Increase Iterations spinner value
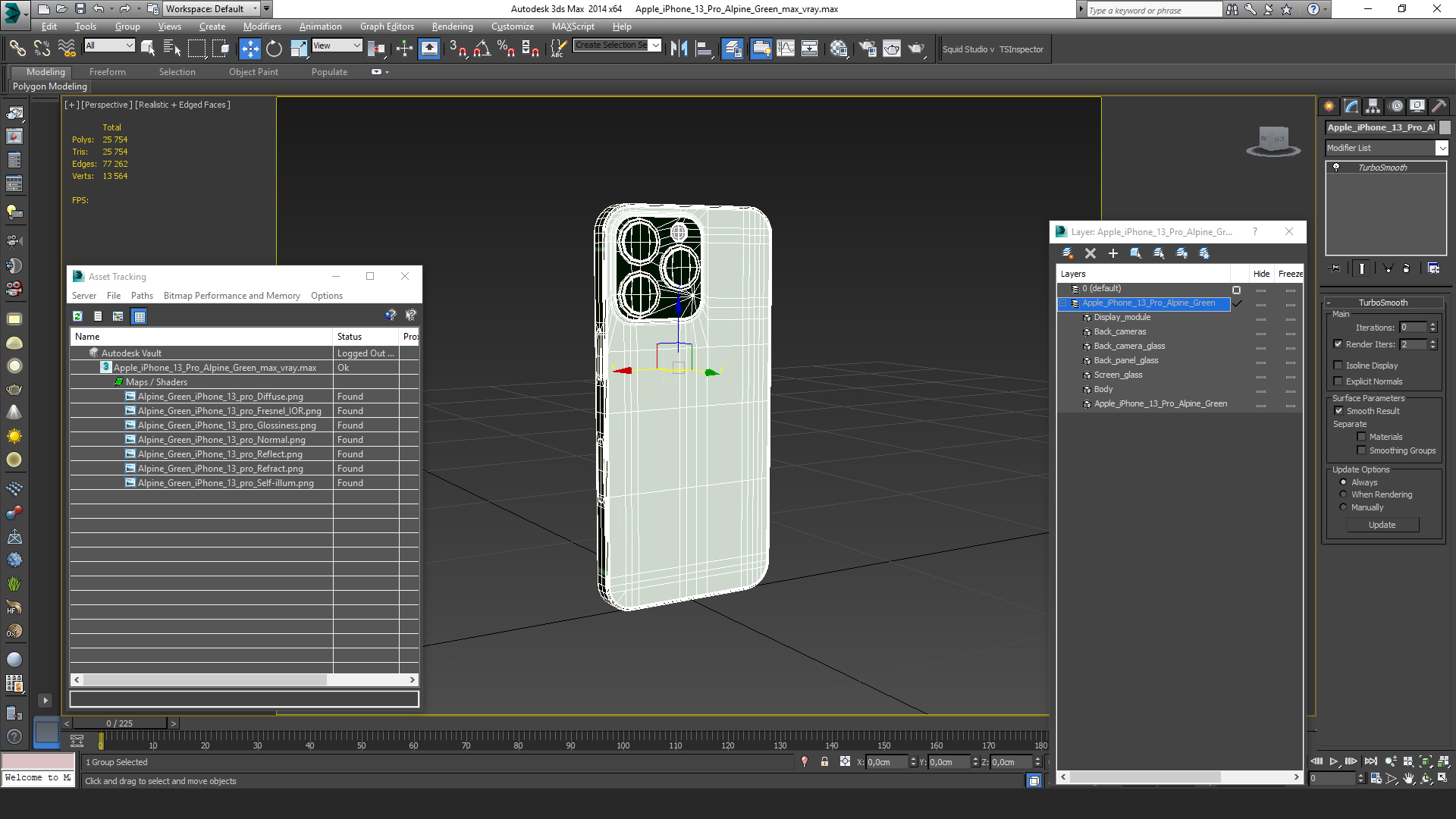Viewport: 1456px width, 819px height. pos(1432,325)
